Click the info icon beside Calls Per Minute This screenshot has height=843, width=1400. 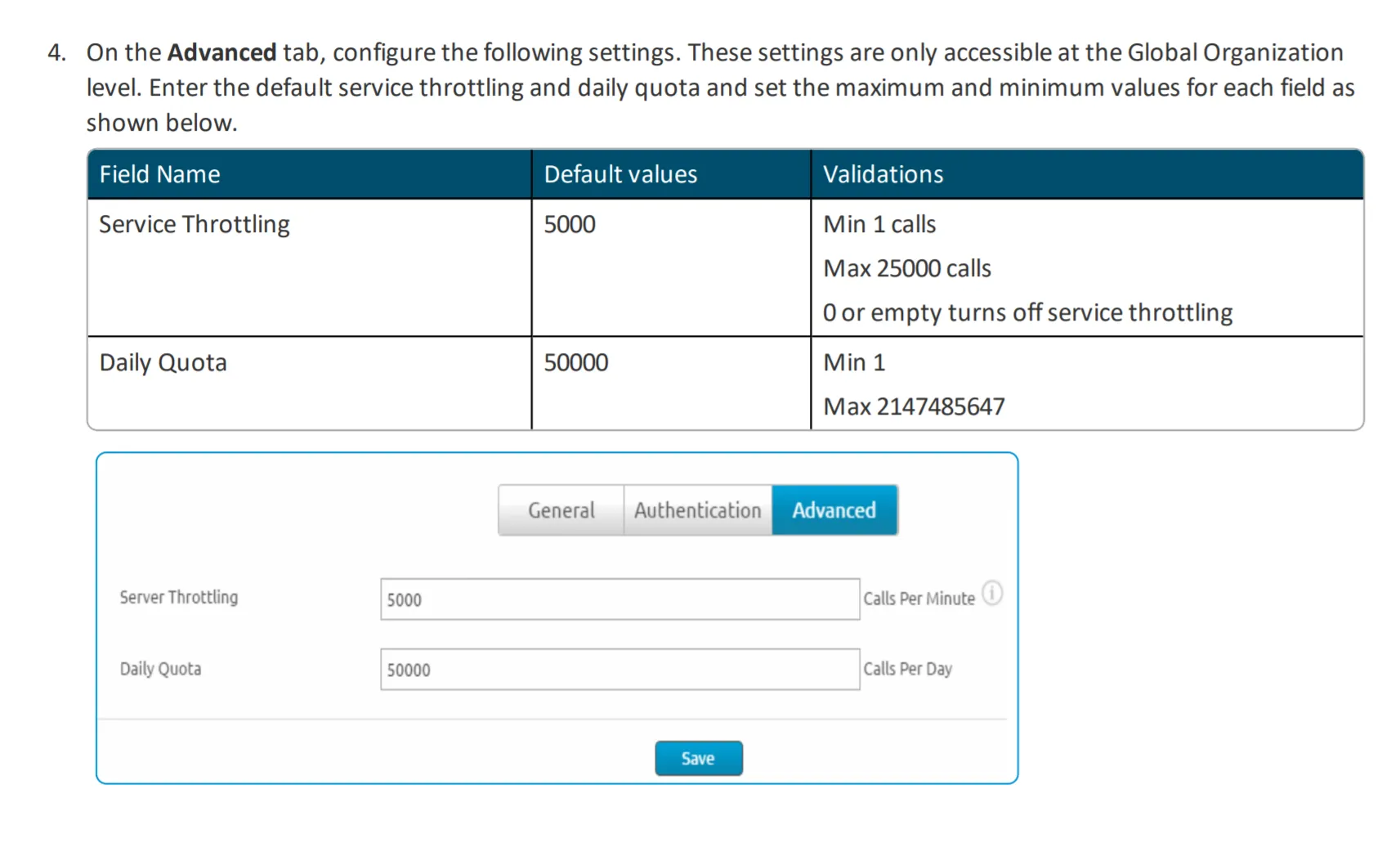click(991, 593)
